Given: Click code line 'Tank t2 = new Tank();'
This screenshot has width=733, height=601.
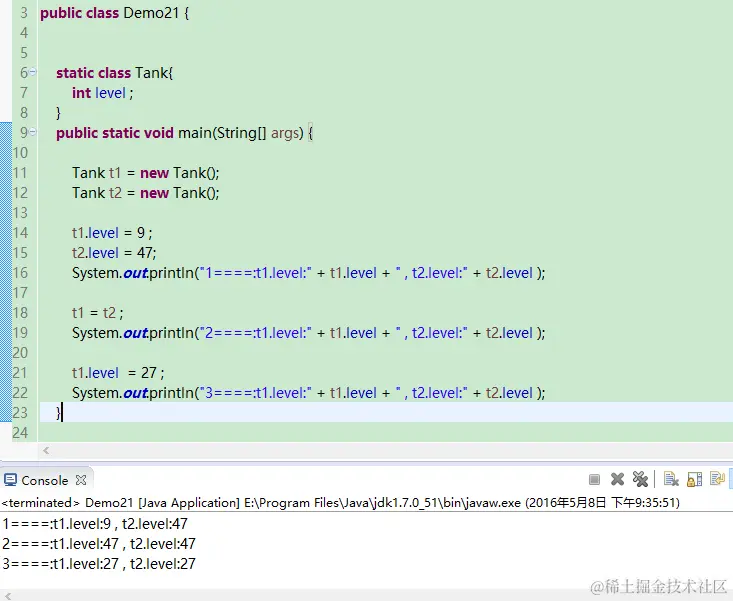Looking at the screenshot, I should tap(145, 193).
